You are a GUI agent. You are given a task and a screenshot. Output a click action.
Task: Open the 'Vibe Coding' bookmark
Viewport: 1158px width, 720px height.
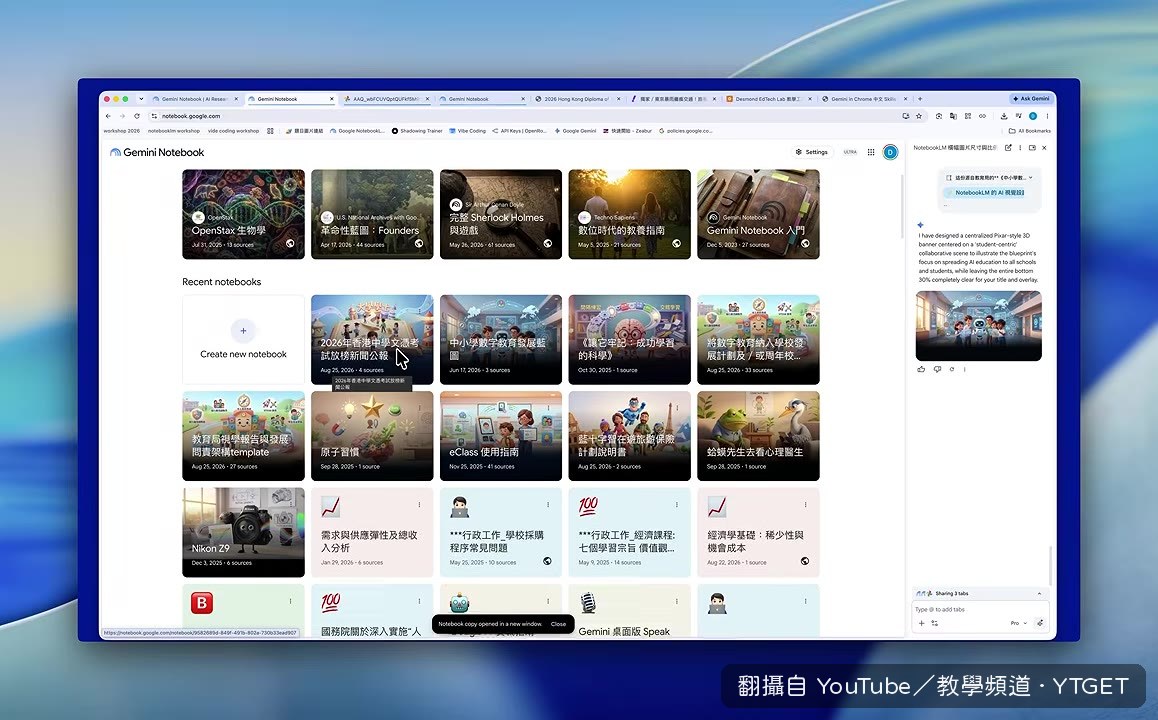[467, 131]
